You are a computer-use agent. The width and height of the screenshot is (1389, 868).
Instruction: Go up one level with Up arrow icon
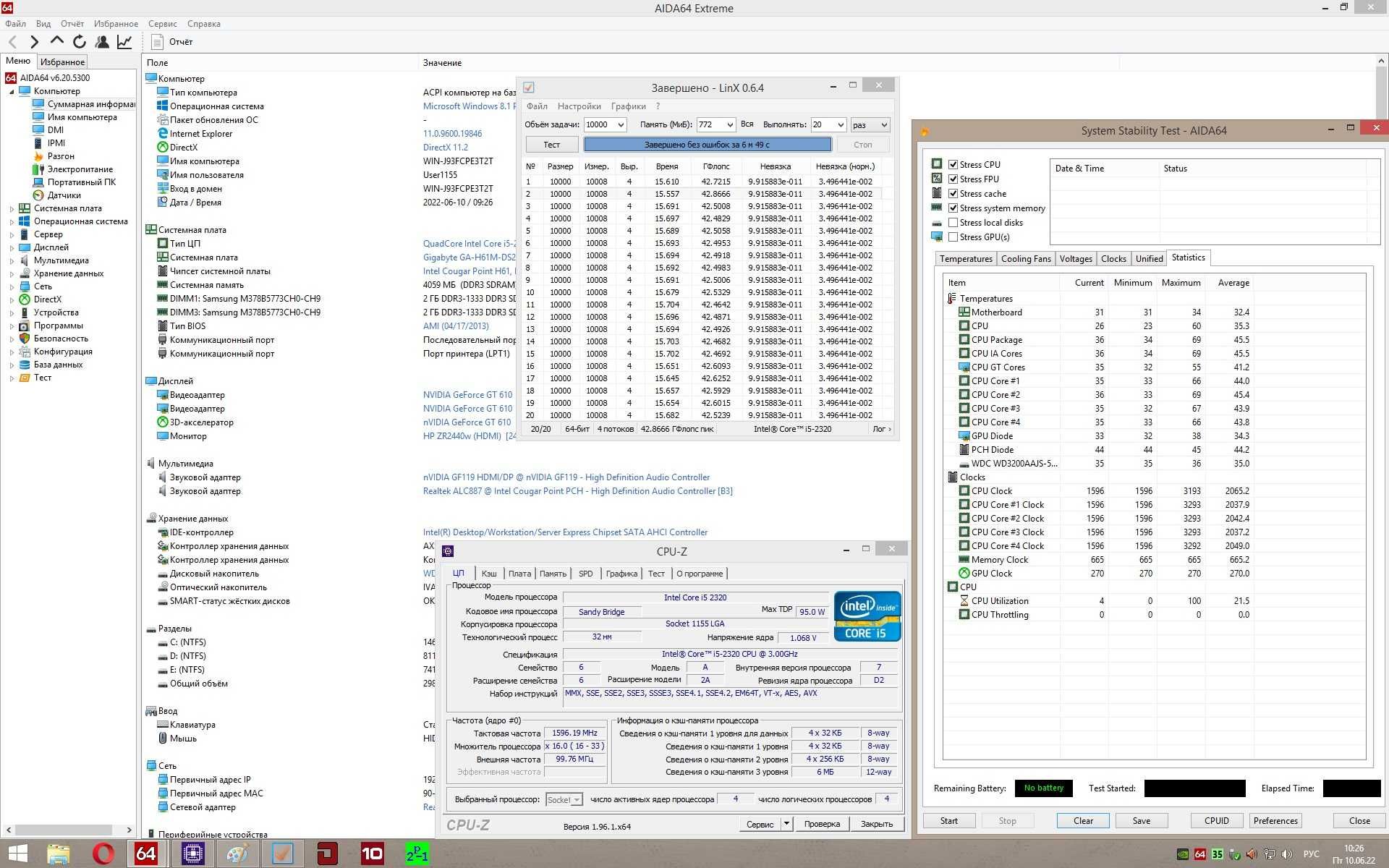tap(56, 42)
